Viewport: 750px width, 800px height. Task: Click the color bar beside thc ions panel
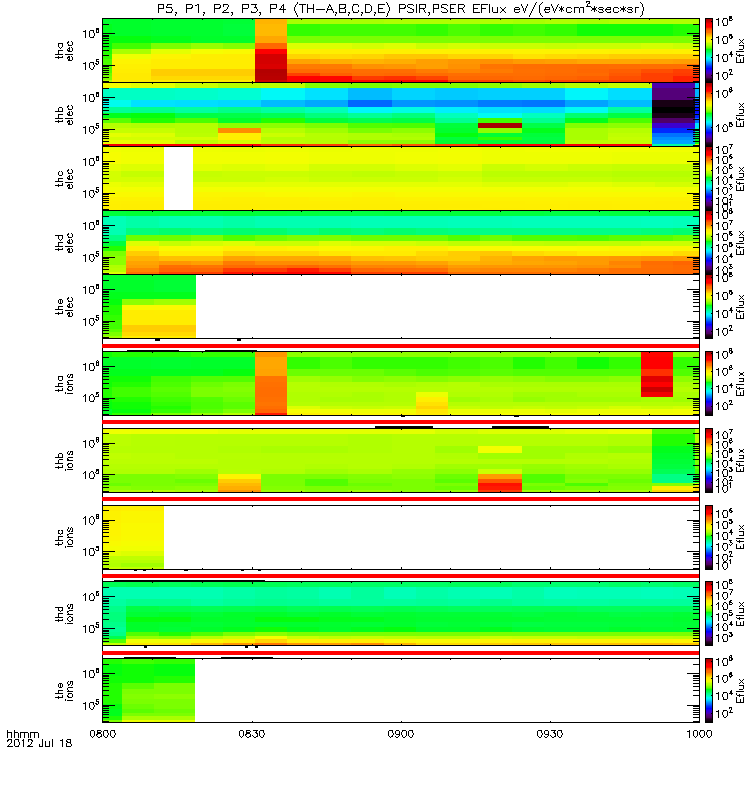[709, 537]
